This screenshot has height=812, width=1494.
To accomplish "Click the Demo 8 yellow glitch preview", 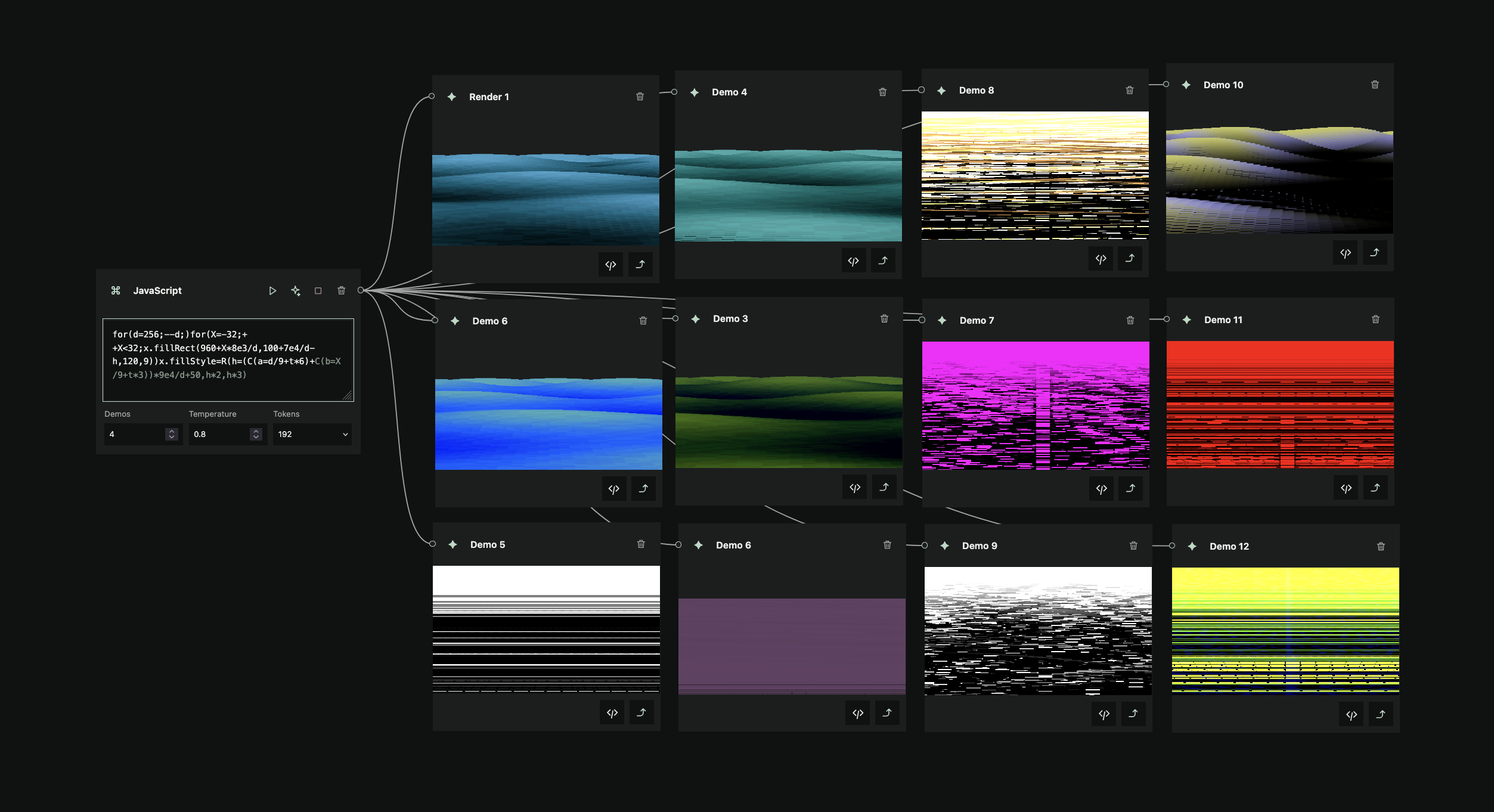I will tap(1035, 175).
